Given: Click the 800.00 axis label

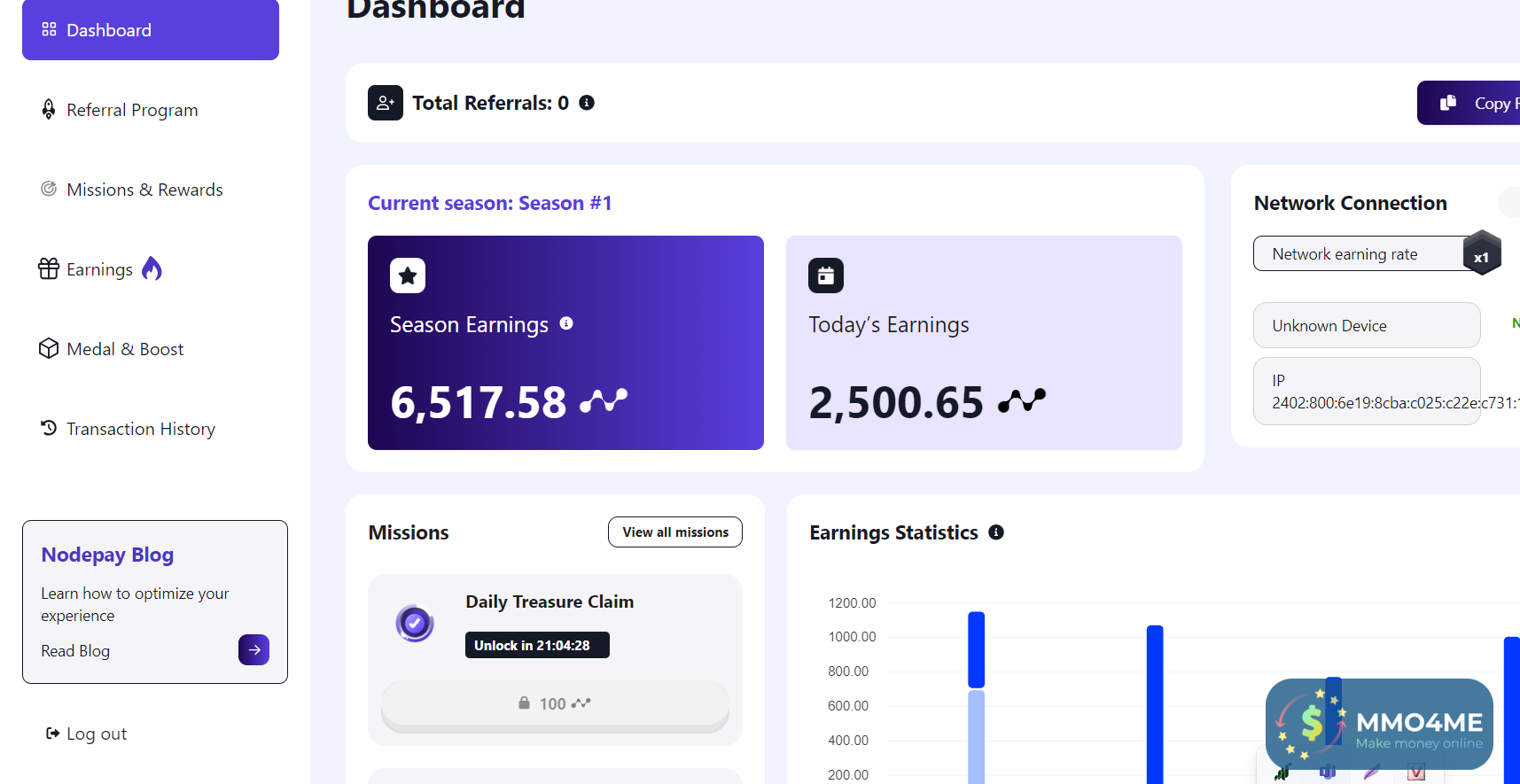Looking at the screenshot, I should tap(848, 671).
